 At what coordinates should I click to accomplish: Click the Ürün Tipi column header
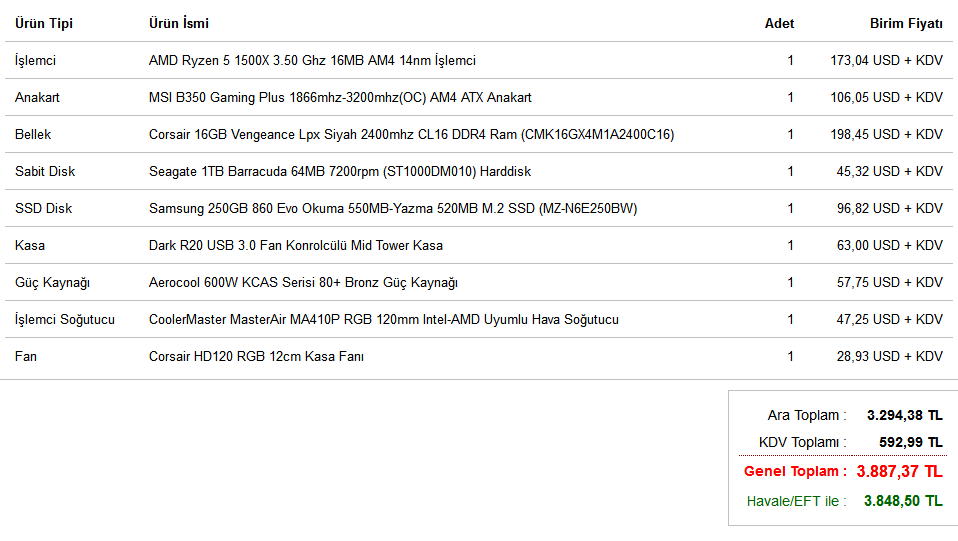coord(43,23)
